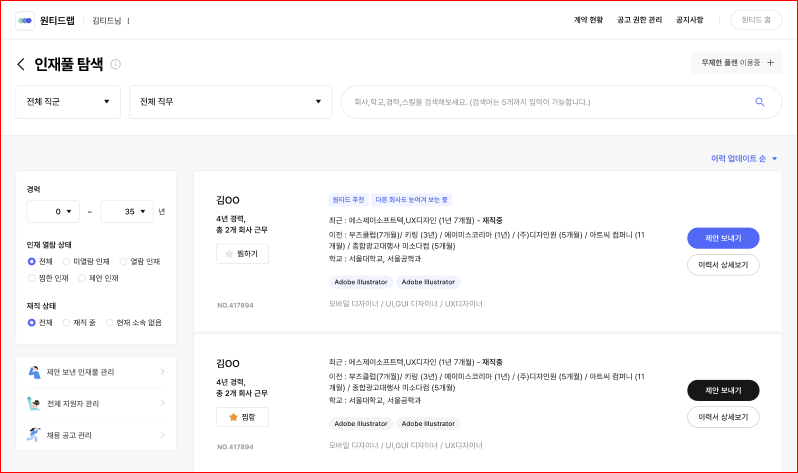
Task: Click 찜하기 on the first candidate
Action: click(242, 254)
